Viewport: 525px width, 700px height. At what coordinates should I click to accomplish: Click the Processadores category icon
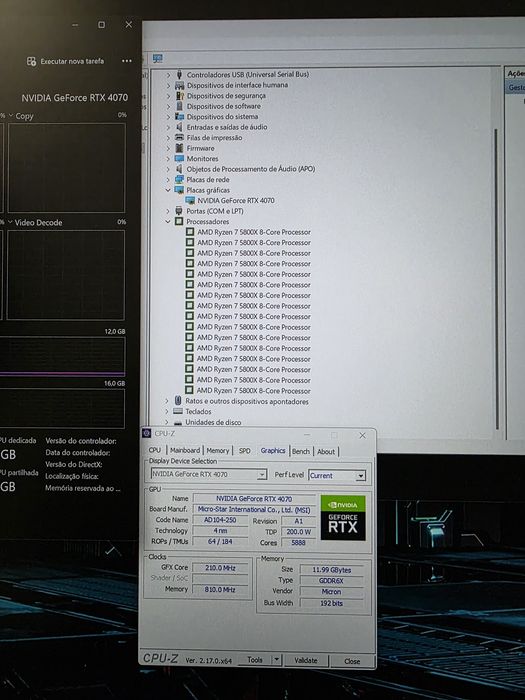click(179, 221)
